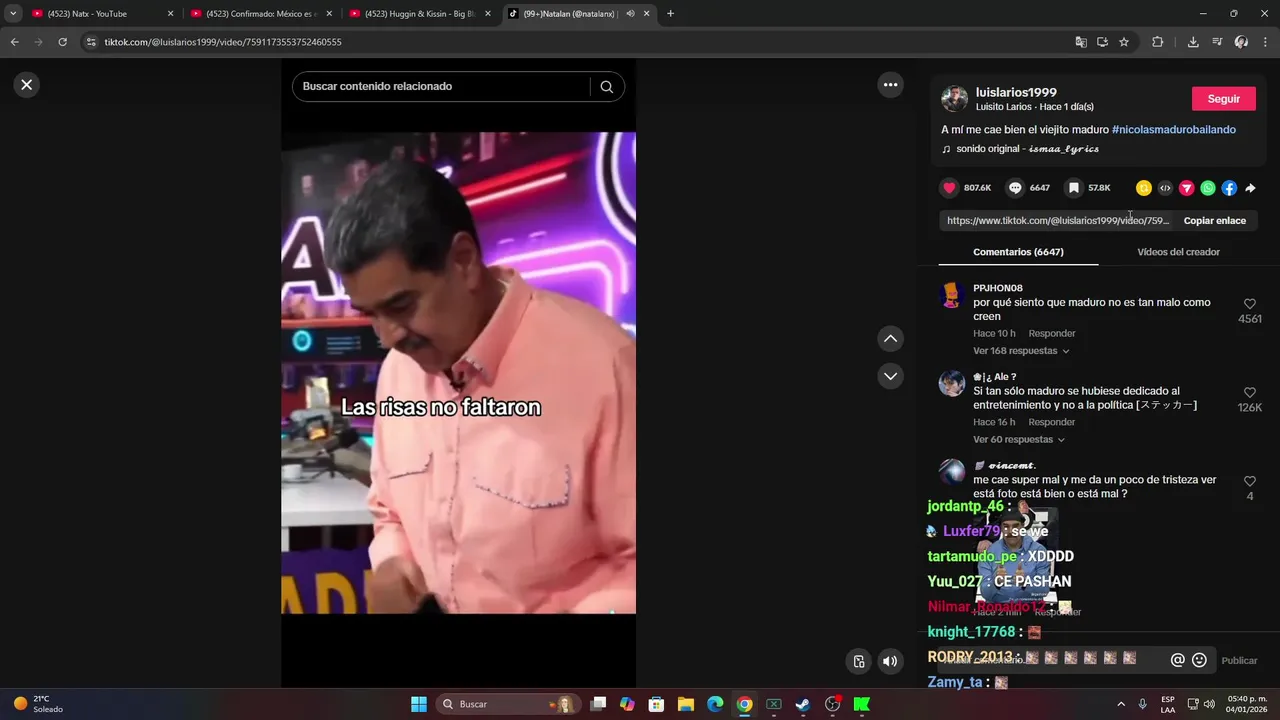Go back using browser back arrow
The width and height of the screenshot is (1280, 720).
click(15, 42)
